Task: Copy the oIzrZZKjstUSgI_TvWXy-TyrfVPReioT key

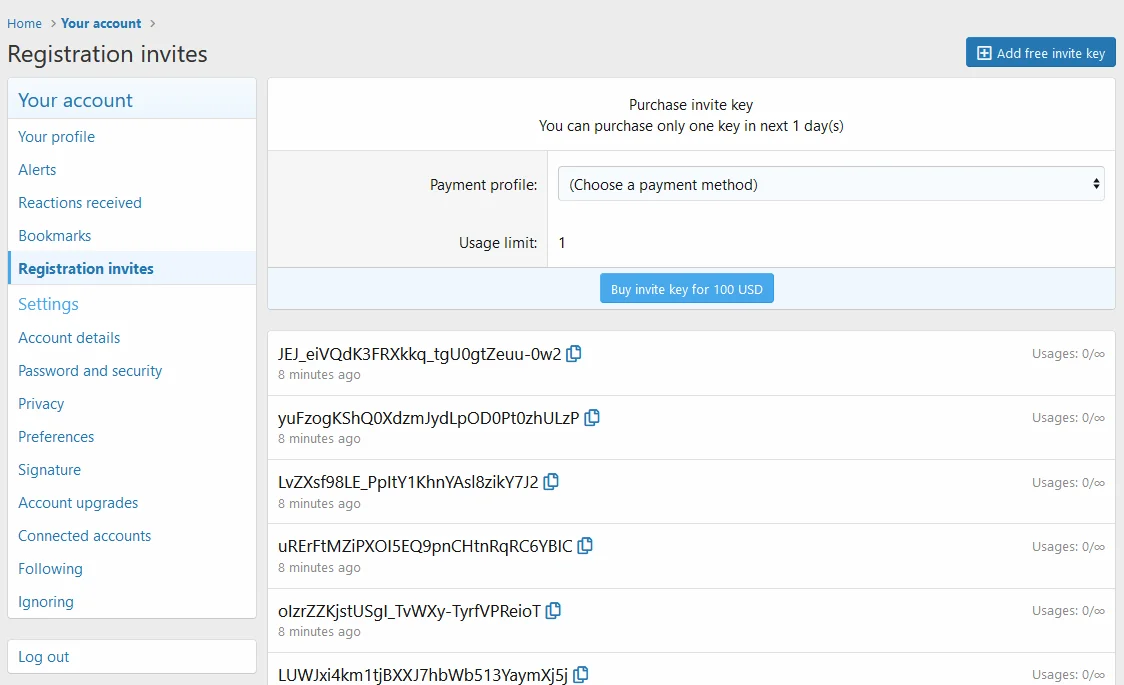Action: (x=553, y=610)
